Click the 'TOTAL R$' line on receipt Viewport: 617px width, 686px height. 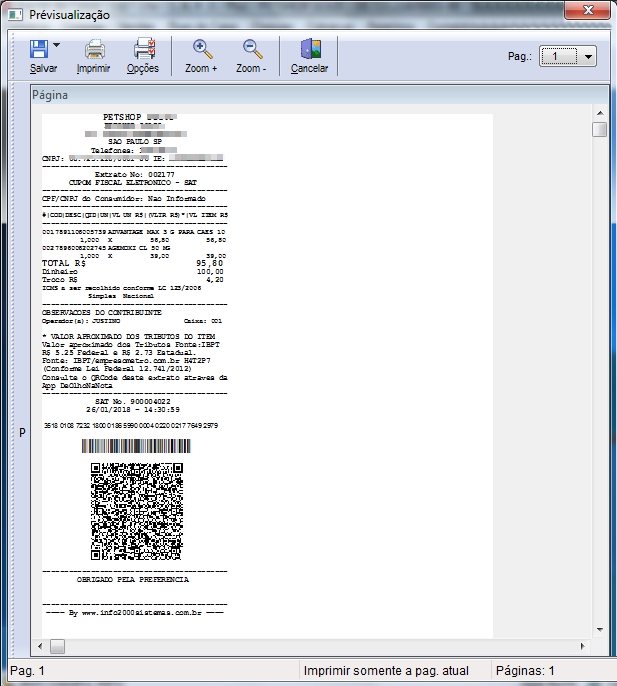133,263
